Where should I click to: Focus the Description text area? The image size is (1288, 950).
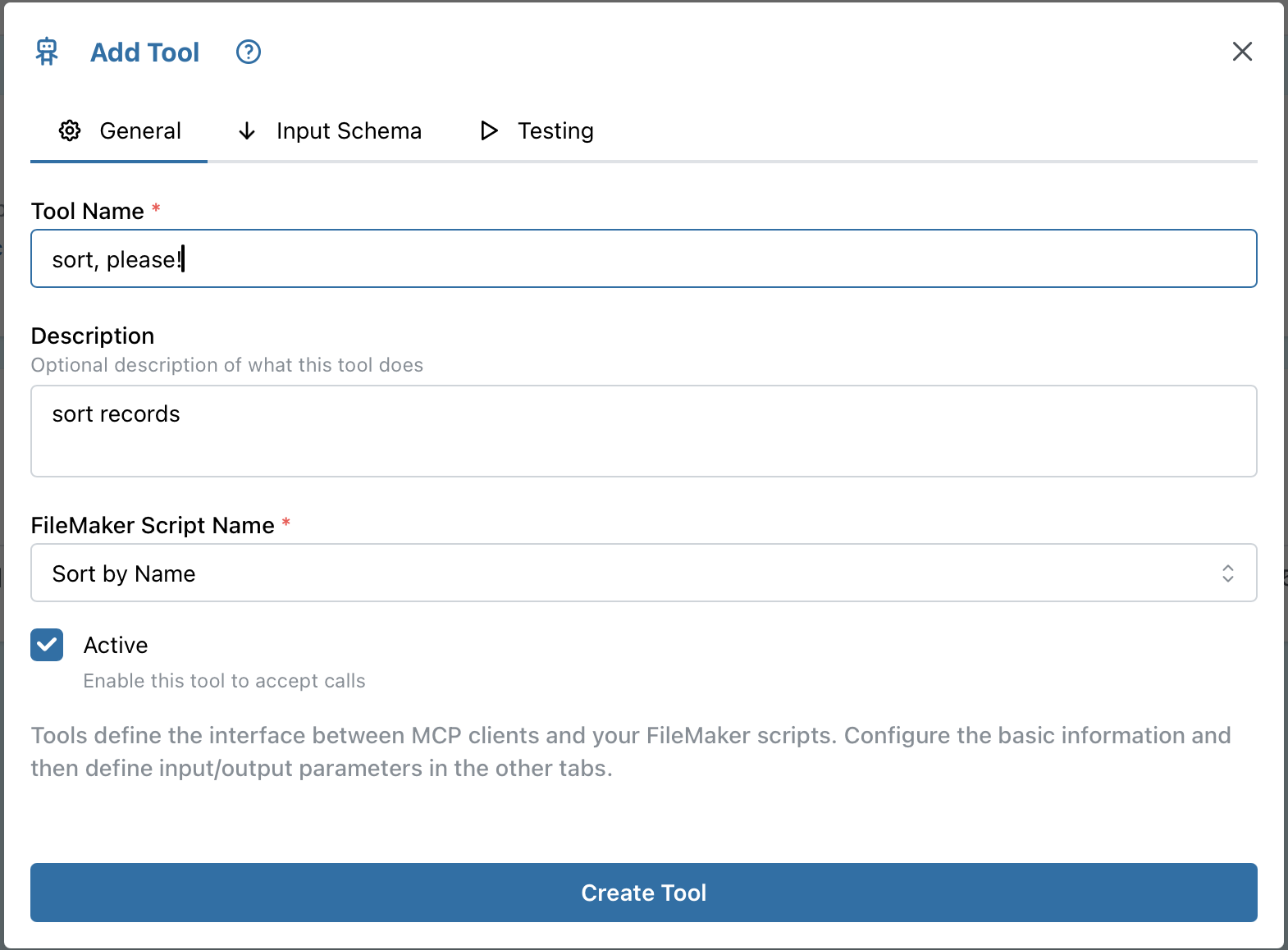point(643,432)
